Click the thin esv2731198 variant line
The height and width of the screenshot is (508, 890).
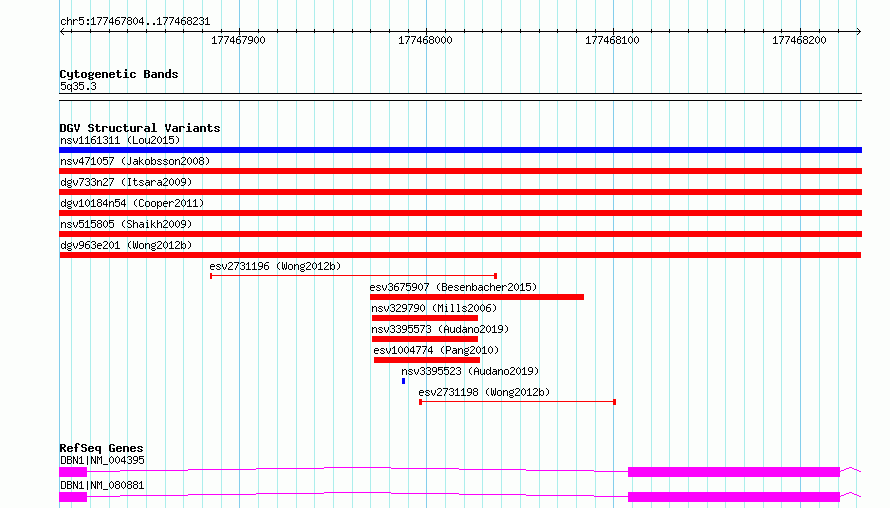518,402
